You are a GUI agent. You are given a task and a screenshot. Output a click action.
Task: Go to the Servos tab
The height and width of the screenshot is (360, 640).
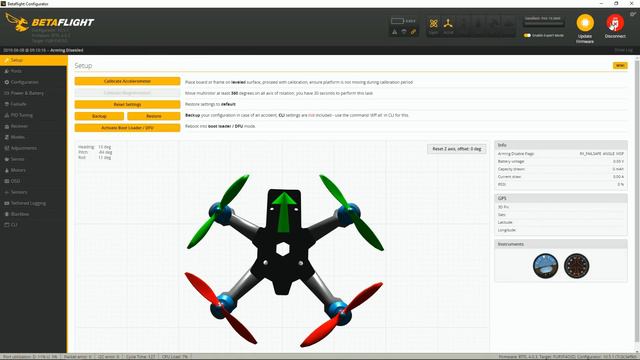(33, 159)
